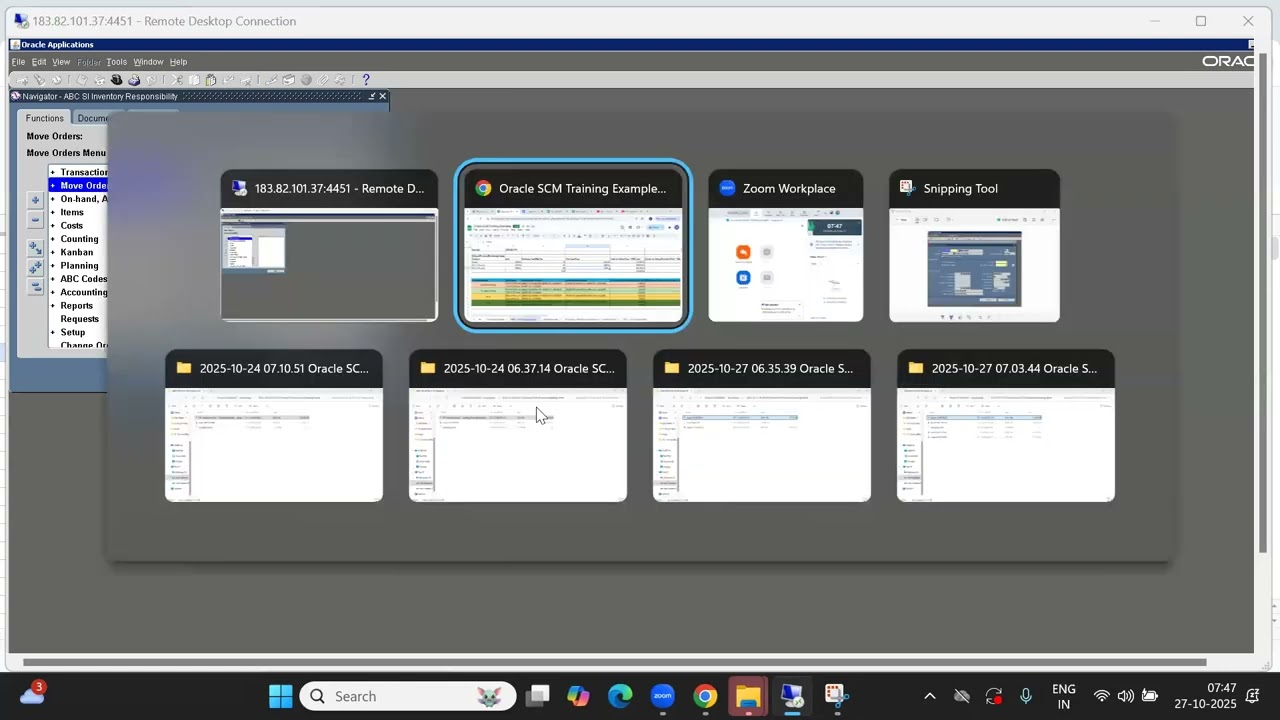Click the Translations globe toolbar icon

point(306,80)
